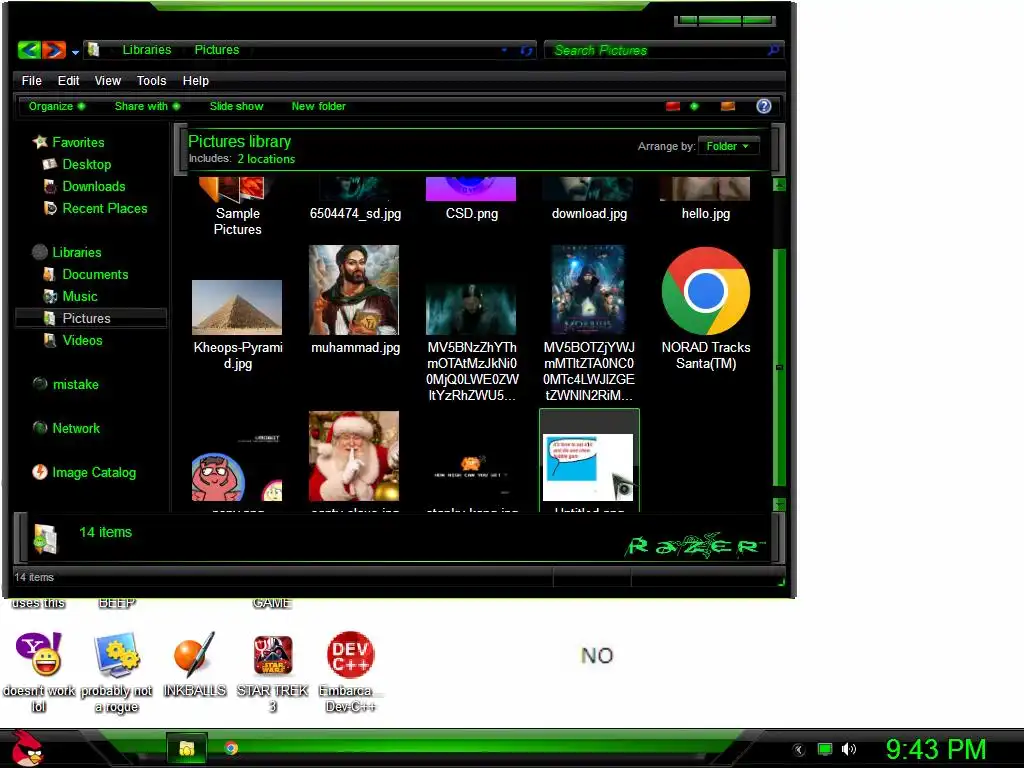
Task: Select NORAD Tracks Santa Chrome icon
Action: coord(705,291)
